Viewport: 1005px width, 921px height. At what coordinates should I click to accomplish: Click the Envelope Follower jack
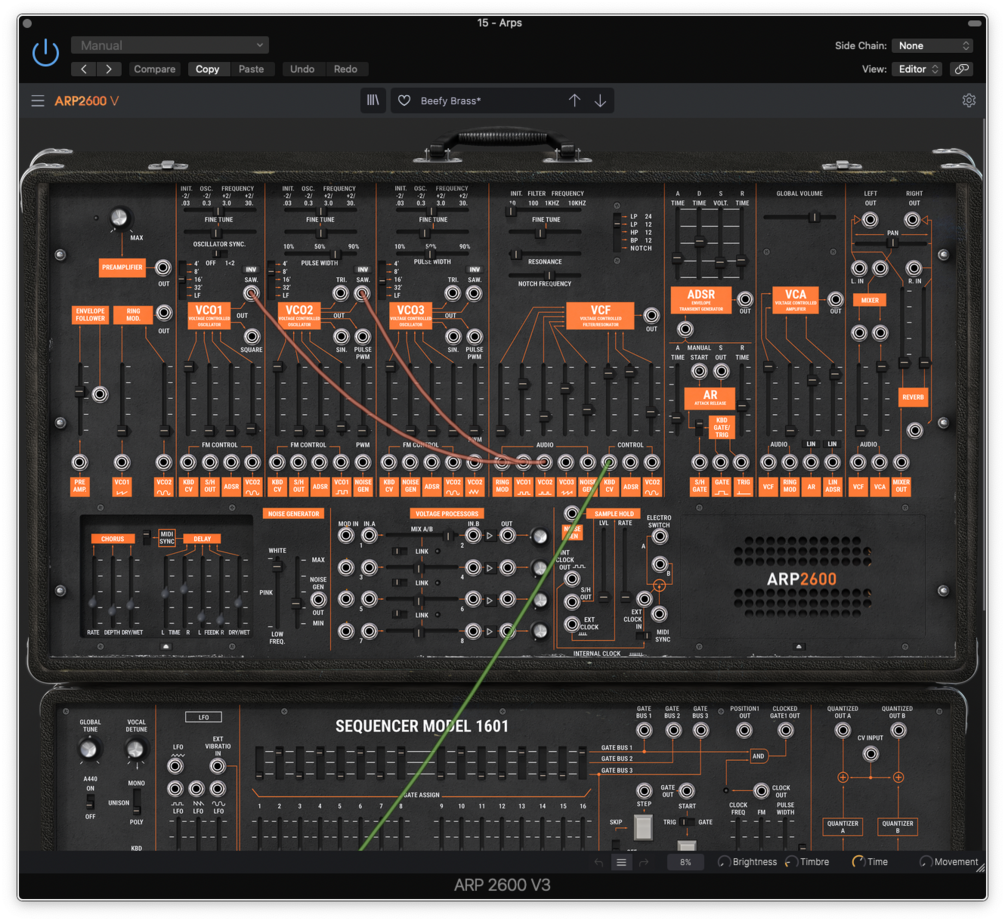pyautogui.click(x=100, y=394)
